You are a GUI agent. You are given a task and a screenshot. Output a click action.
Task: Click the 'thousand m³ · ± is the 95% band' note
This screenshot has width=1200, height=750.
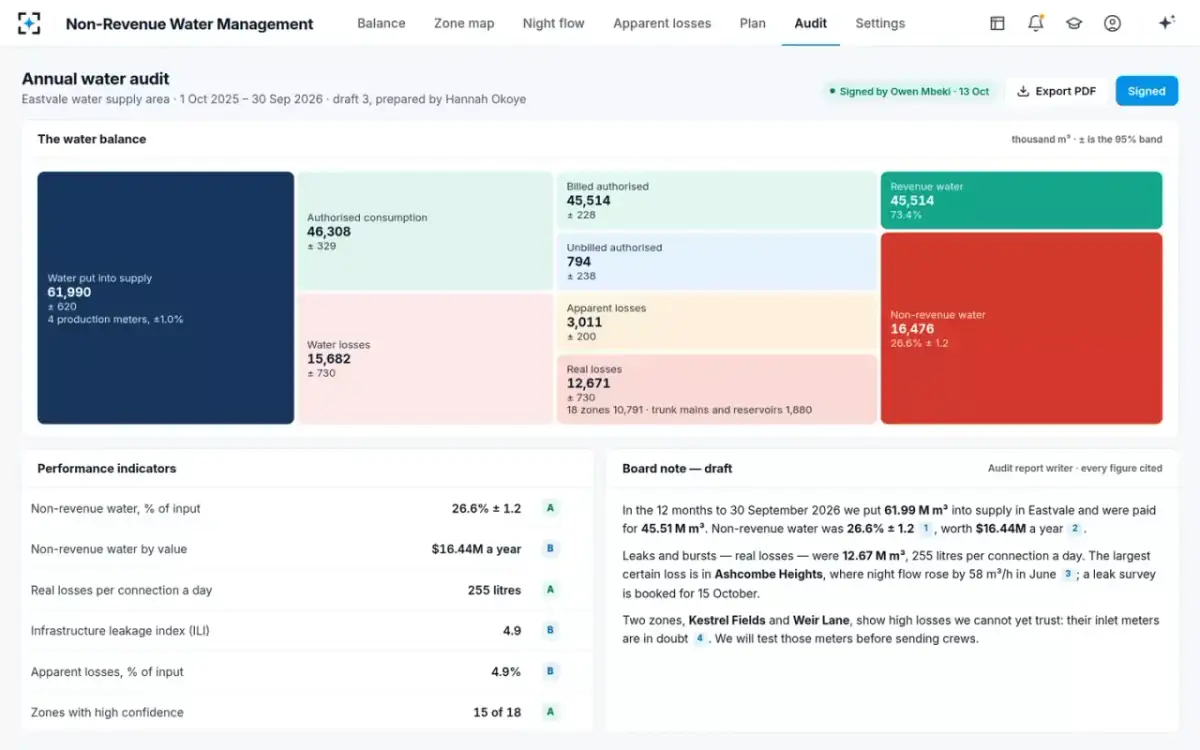pyautogui.click(x=1087, y=139)
